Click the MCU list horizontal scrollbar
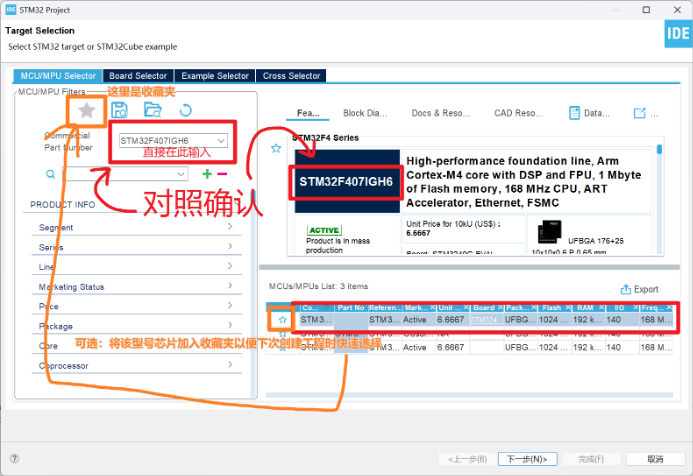This screenshot has height=476, width=693. tap(469, 395)
